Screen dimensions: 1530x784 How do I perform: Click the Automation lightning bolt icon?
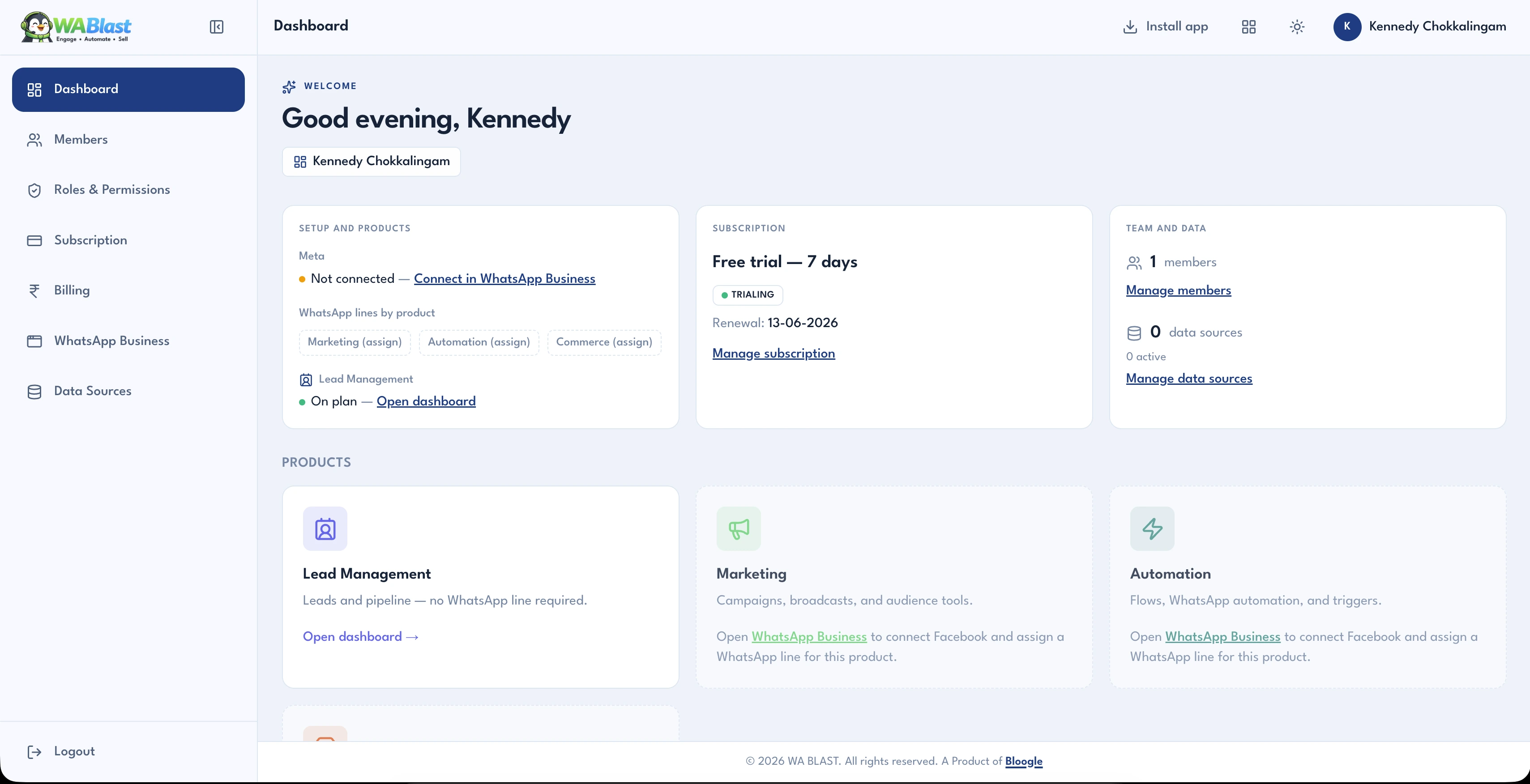coord(1152,528)
